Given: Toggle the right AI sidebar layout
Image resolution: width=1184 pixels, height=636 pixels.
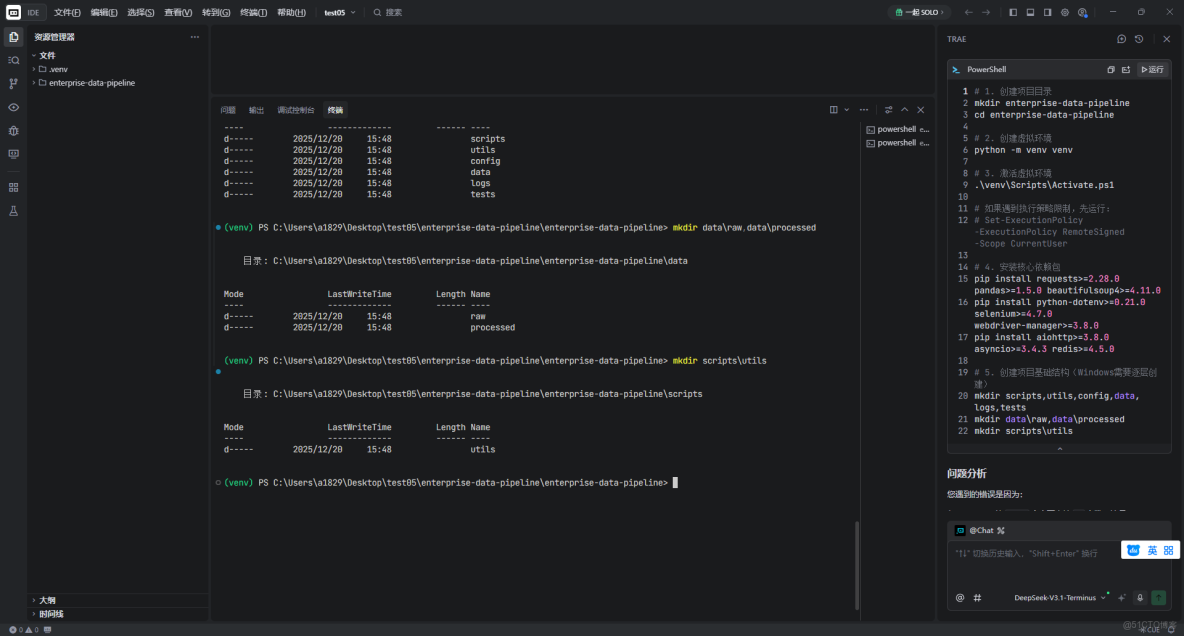Looking at the screenshot, I should click(1047, 12).
